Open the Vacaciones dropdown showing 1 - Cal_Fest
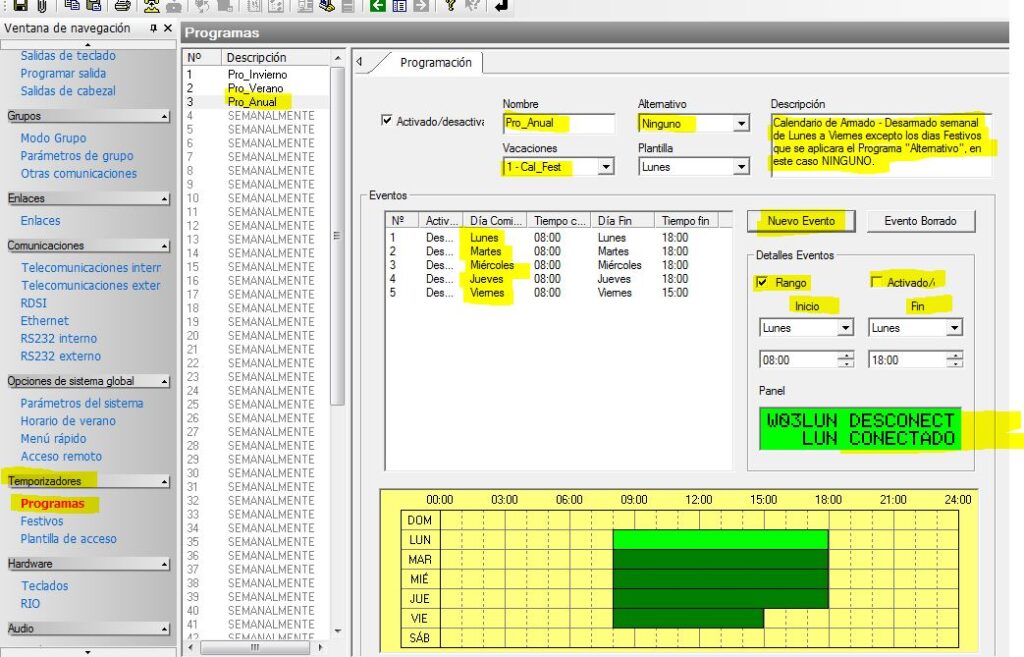 coord(606,167)
